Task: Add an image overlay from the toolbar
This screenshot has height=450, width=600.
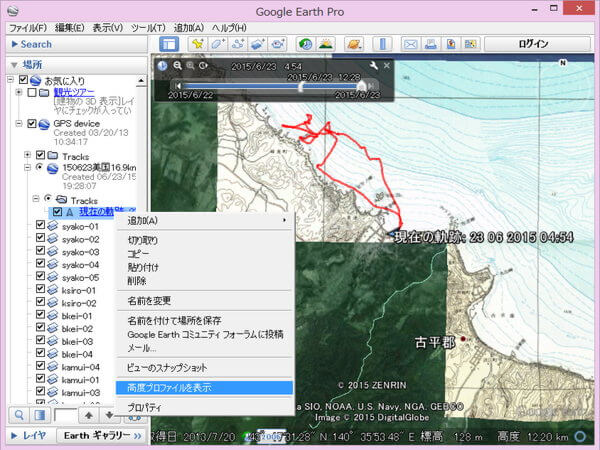Action: pyautogui.click(x=258, y=44)
